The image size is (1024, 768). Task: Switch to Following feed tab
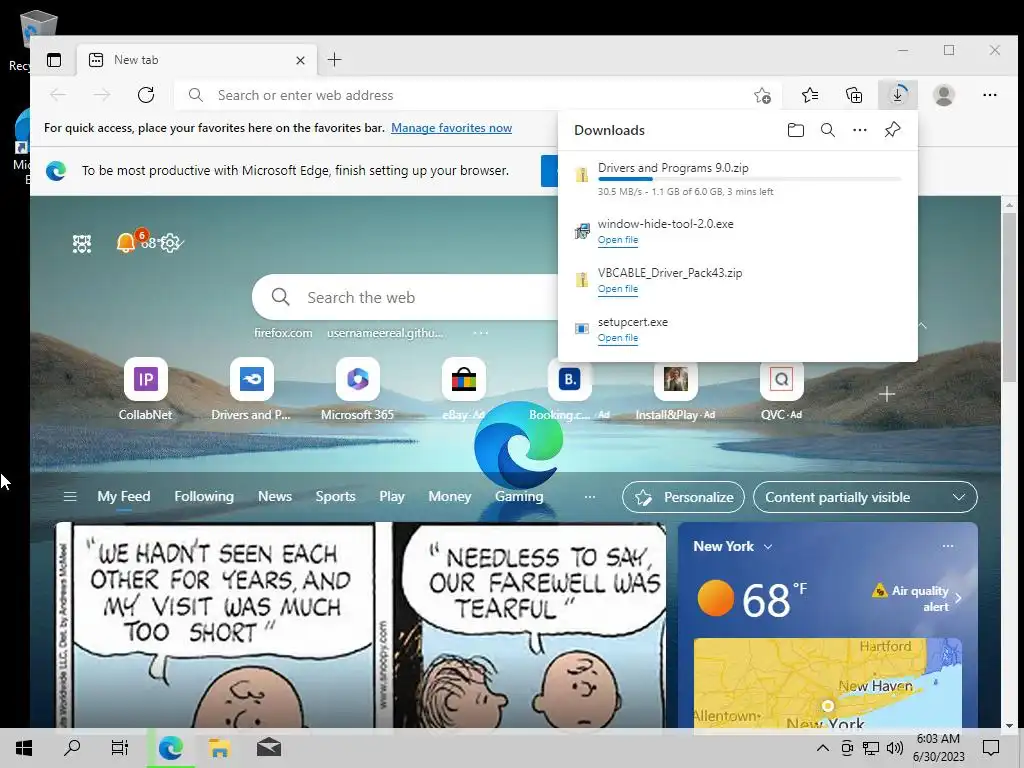(x=204, y=497)
